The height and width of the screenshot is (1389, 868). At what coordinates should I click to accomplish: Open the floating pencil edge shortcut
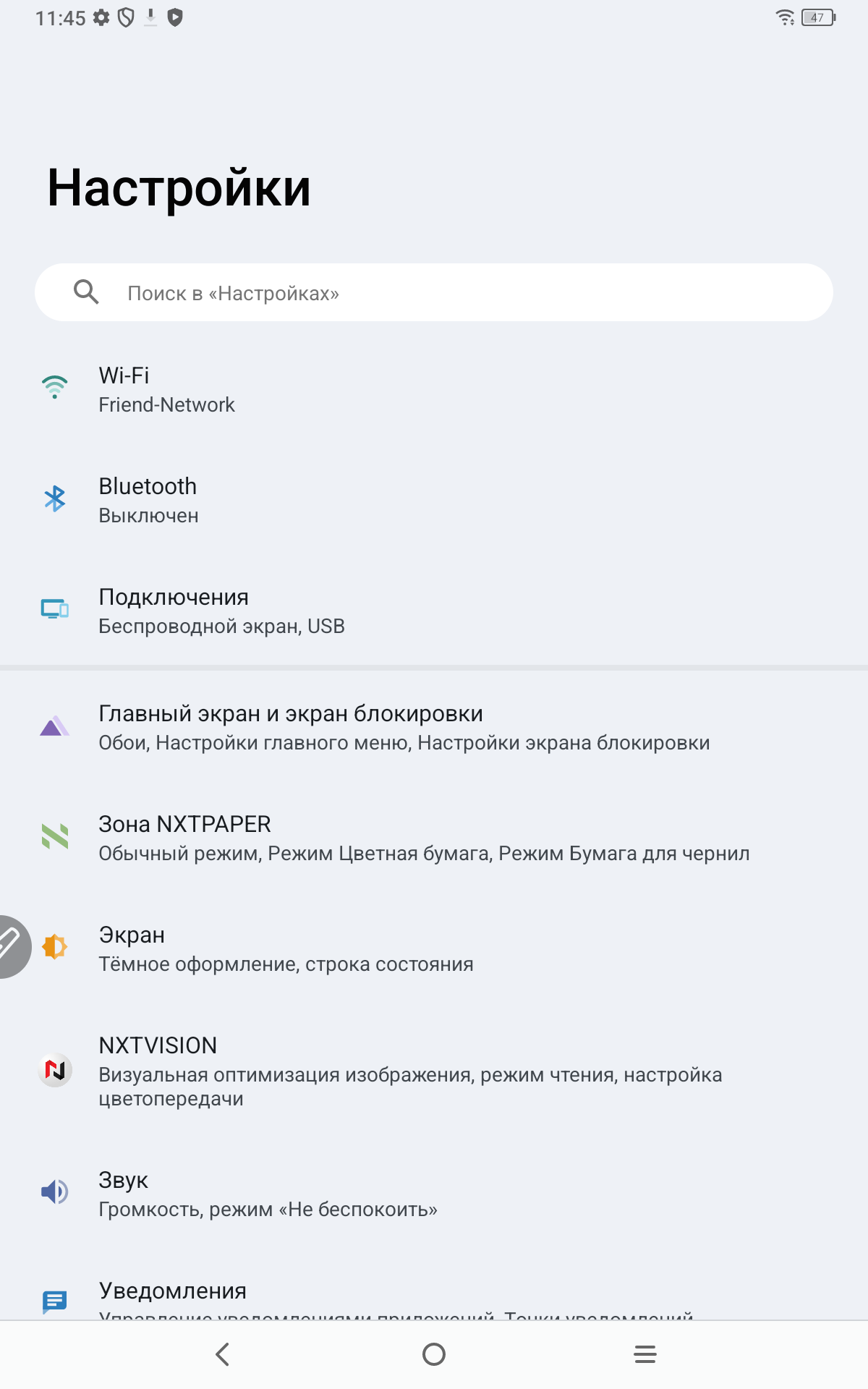[10, 946]
